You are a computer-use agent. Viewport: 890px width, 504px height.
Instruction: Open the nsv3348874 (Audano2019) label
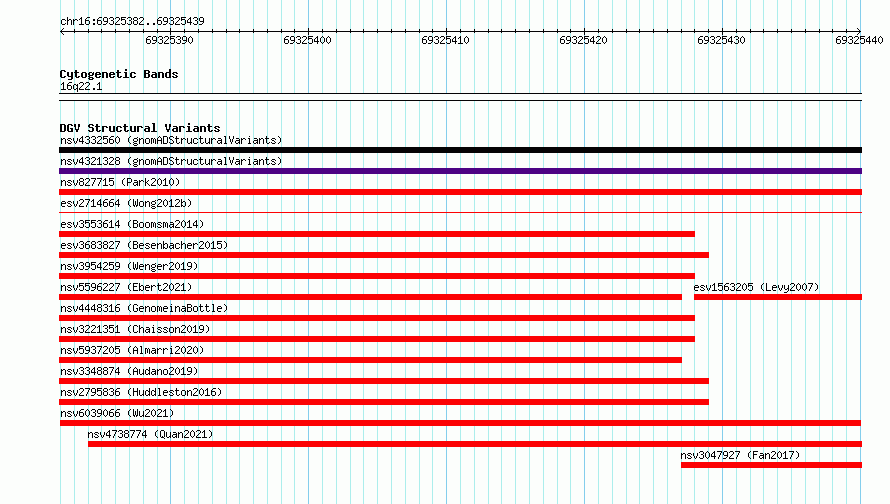pyautogui.click(x=129, y=371)
